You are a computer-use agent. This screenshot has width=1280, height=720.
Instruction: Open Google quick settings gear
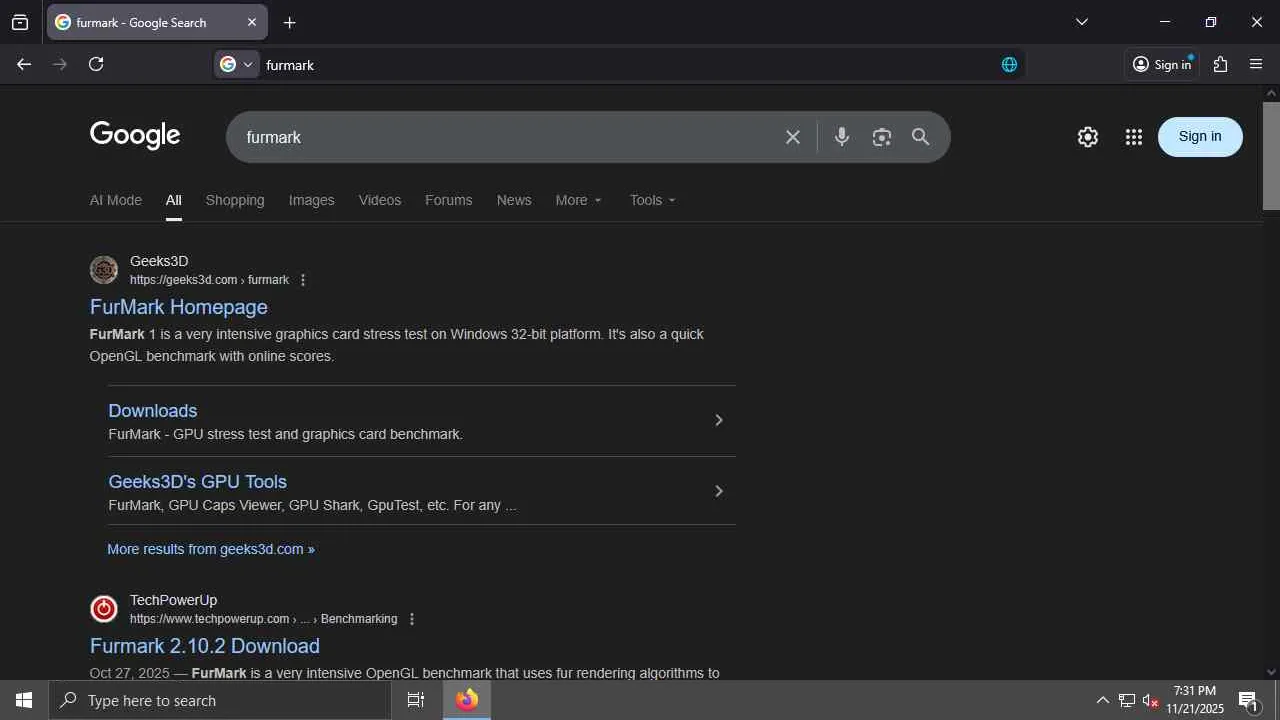(x=1088, y=137)
